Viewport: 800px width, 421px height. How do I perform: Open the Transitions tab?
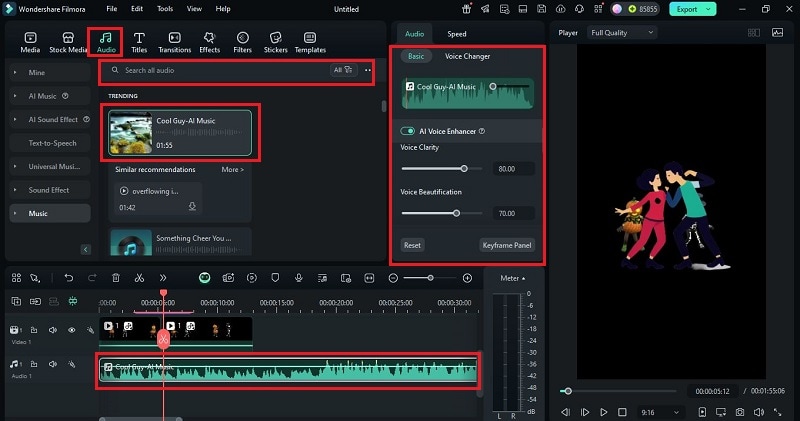pos(174,42)
